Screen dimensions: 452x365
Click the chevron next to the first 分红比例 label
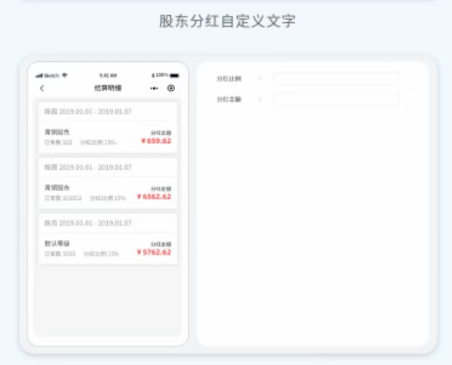(x=260, y=78)
